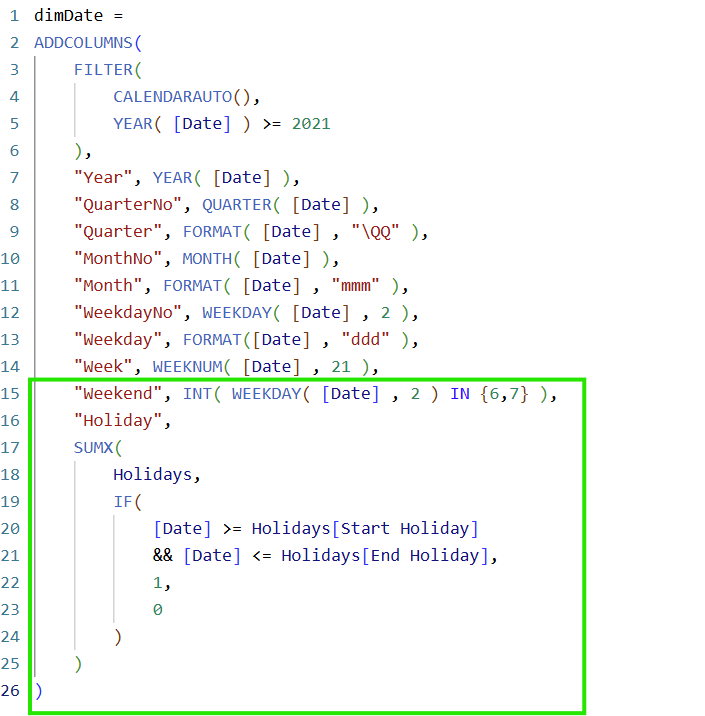Click the "ddd" format string
The height and width of the screenshot is (716, 705).
366,340
